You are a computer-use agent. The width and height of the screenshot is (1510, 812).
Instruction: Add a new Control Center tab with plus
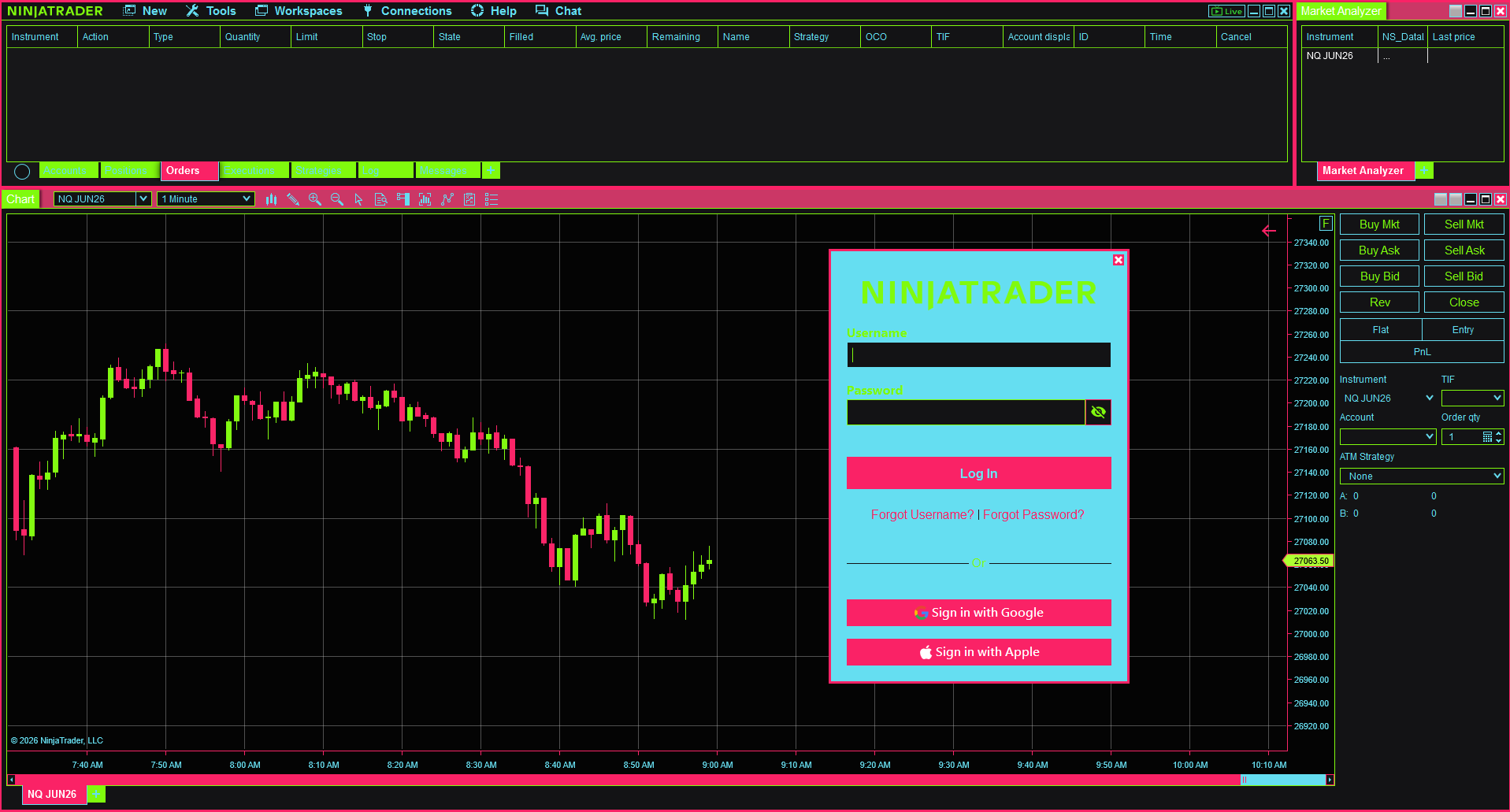(x=491, y=171)
